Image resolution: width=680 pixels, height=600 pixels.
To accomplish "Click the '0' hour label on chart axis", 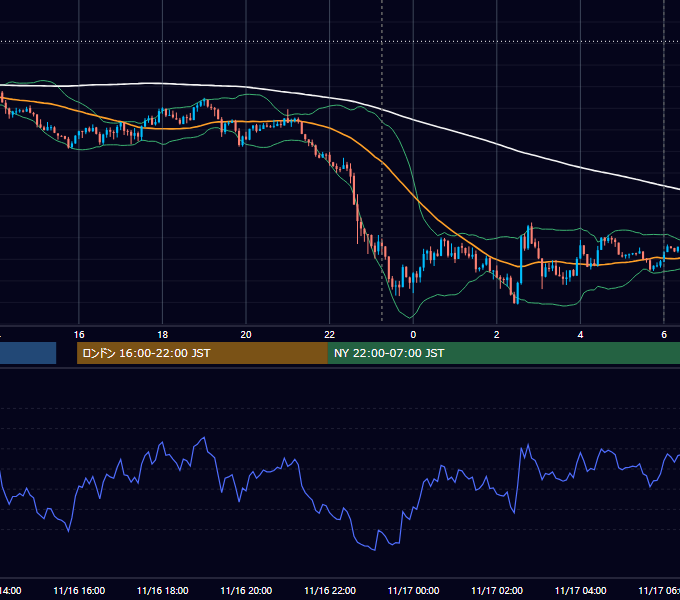I will (413, 335).
